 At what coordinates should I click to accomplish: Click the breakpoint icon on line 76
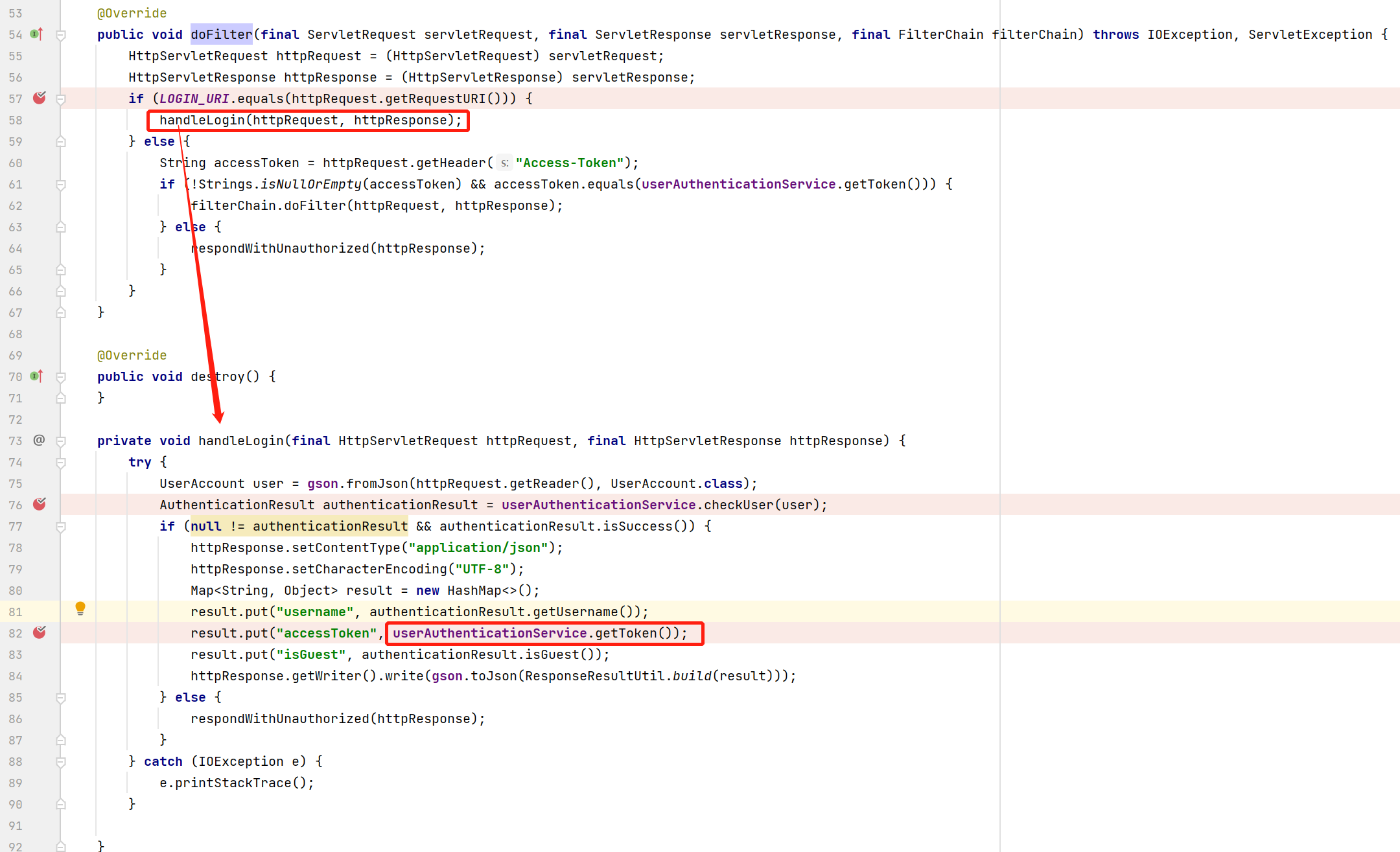(x=40, y=504)
